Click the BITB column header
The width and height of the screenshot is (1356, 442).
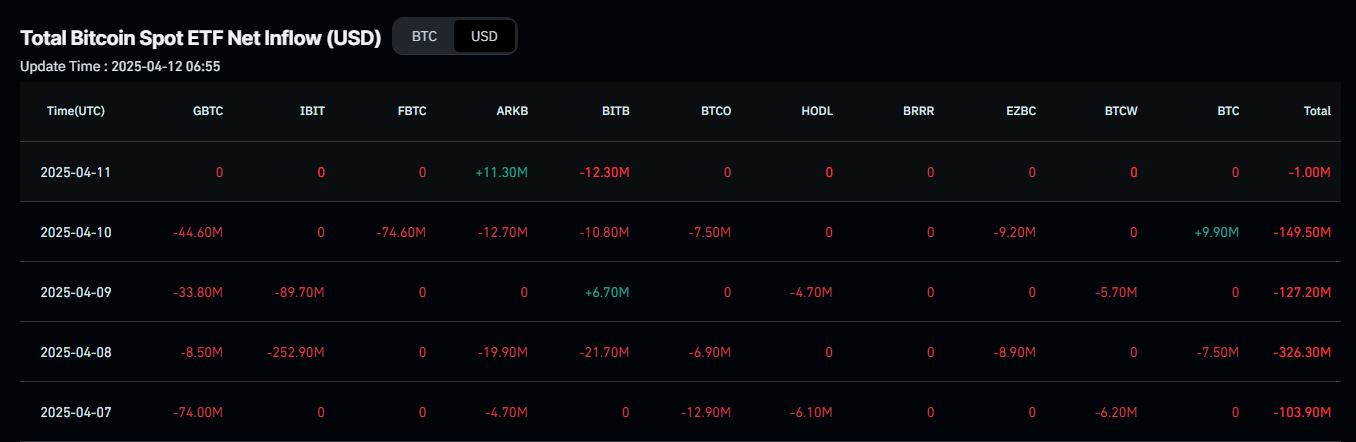tap(616, 111)
